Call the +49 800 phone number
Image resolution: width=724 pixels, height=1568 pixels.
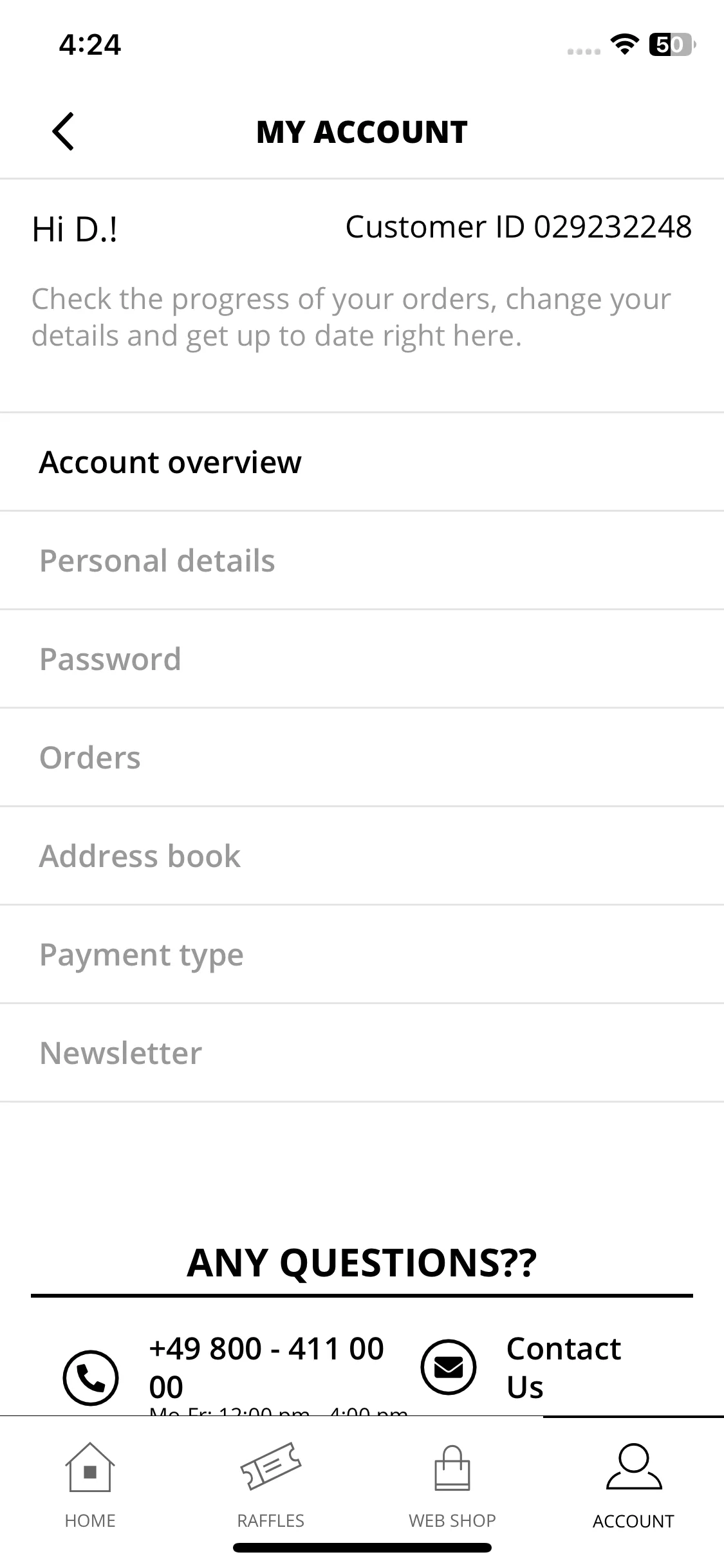(266, 1367)
